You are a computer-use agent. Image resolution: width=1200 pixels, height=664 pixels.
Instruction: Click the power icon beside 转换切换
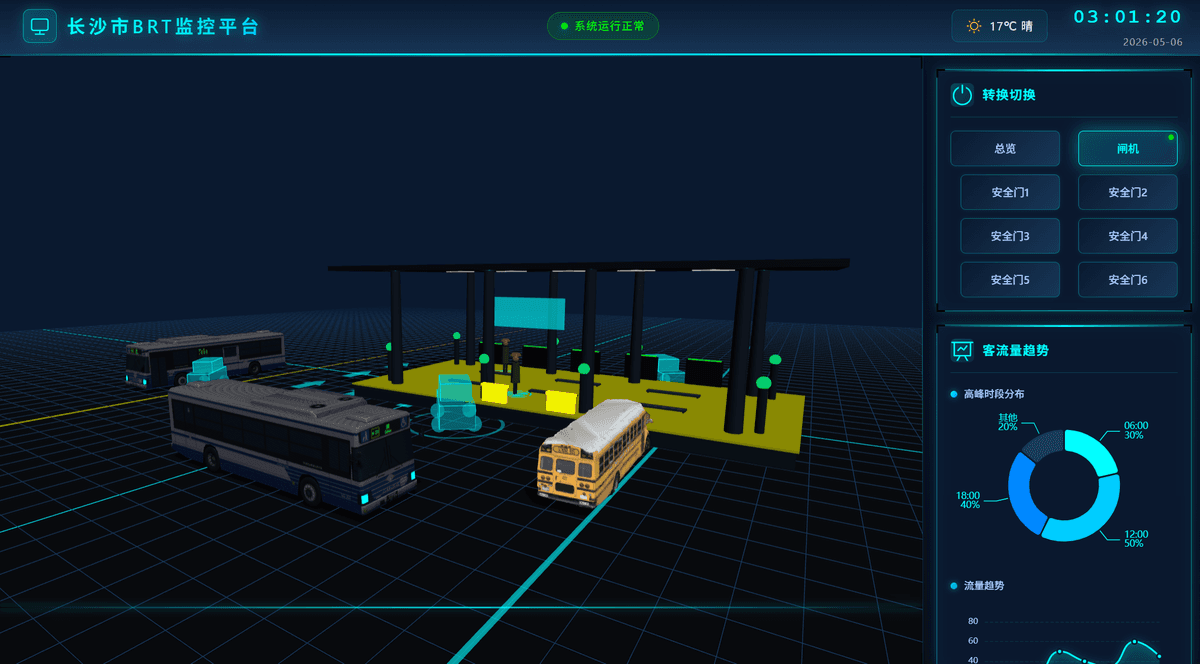coord(962,95)
